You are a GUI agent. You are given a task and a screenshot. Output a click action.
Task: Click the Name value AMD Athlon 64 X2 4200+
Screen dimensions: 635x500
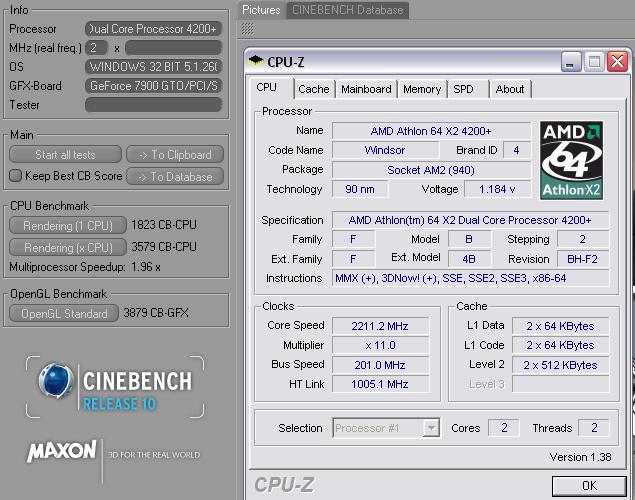tap(431, 131)
